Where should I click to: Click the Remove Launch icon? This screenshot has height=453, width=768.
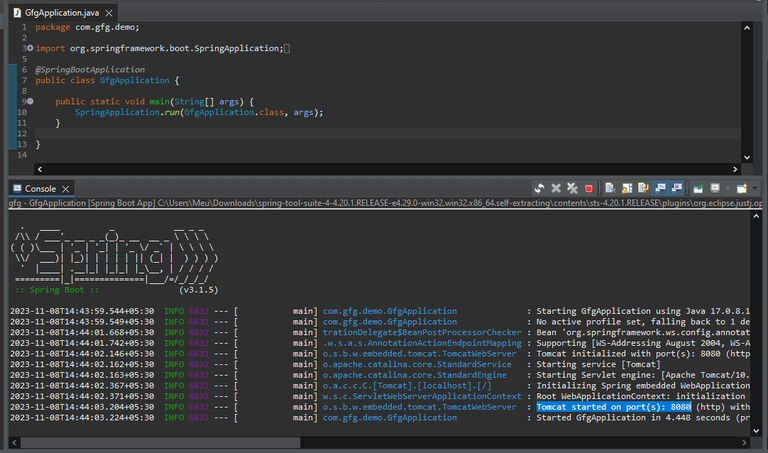pyautogui.click(x=556, y=188)
